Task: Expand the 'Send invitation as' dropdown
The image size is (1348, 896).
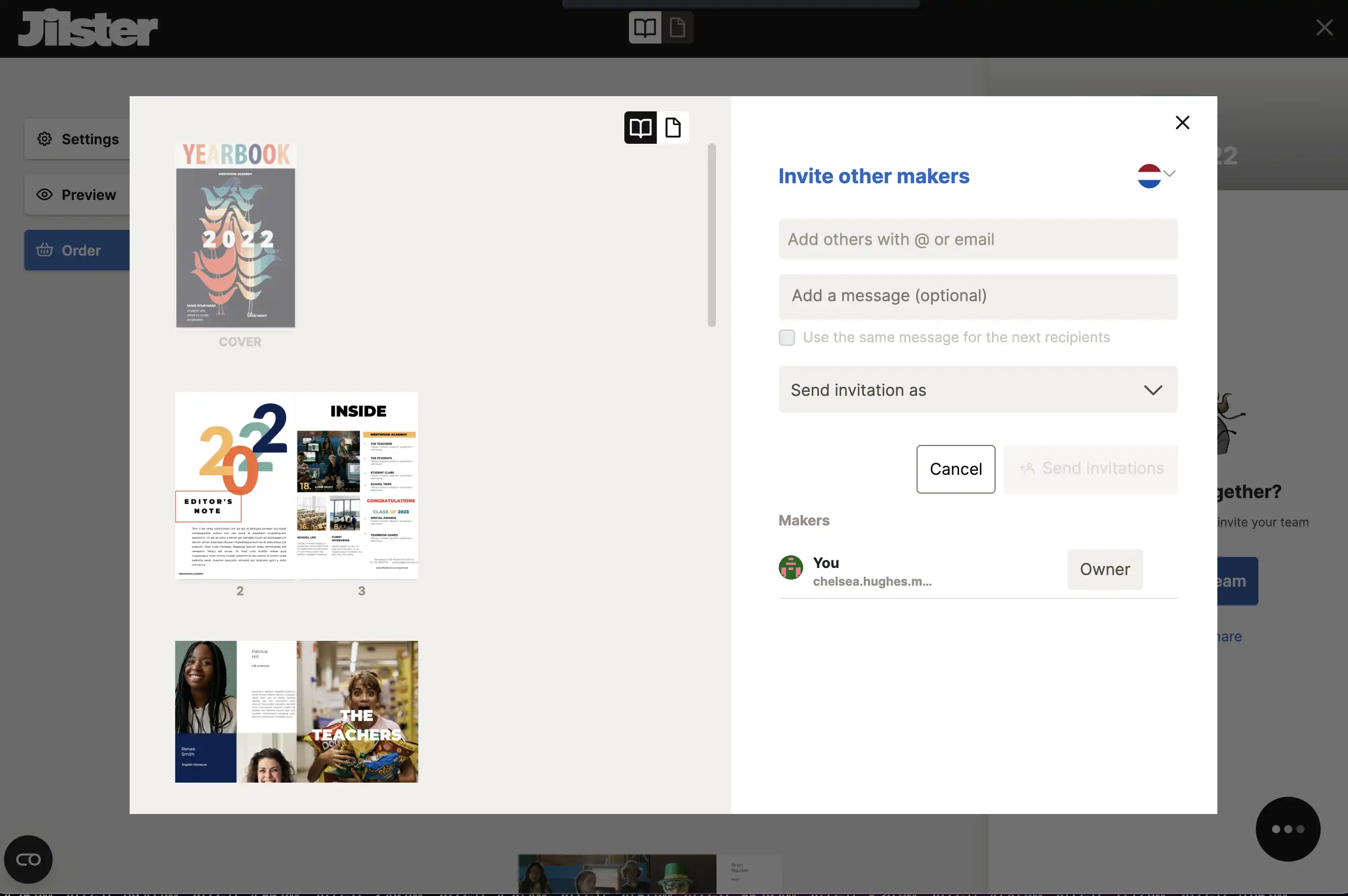Action: (x=977, y=388)
